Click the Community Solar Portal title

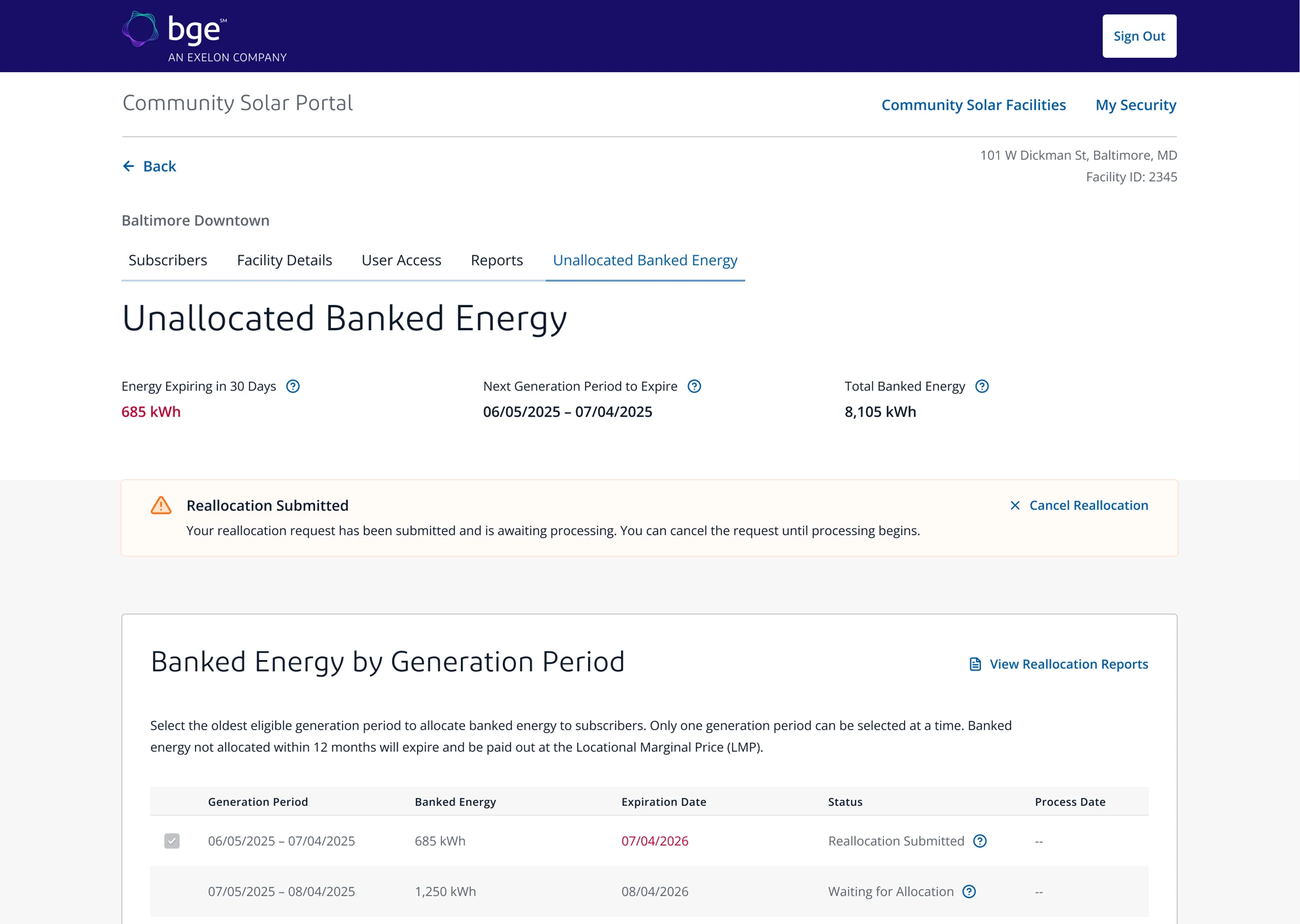[237, 103]
